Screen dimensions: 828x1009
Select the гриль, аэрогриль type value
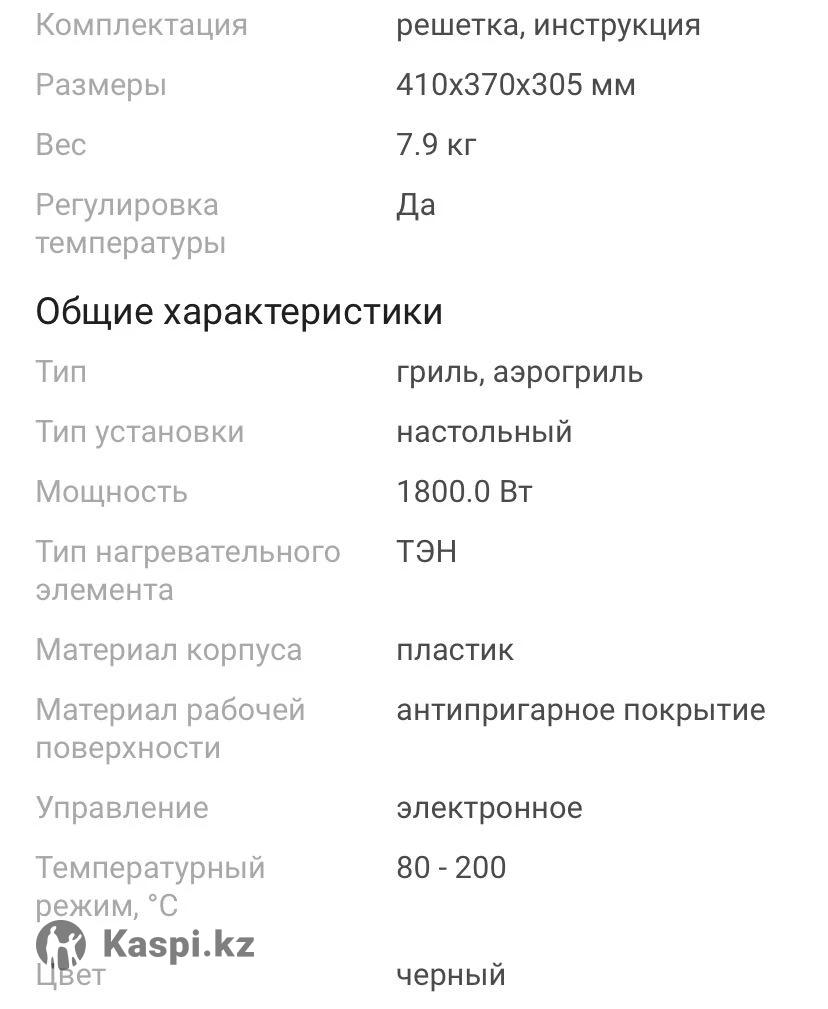pyautogui.click(x=520, y=373)
